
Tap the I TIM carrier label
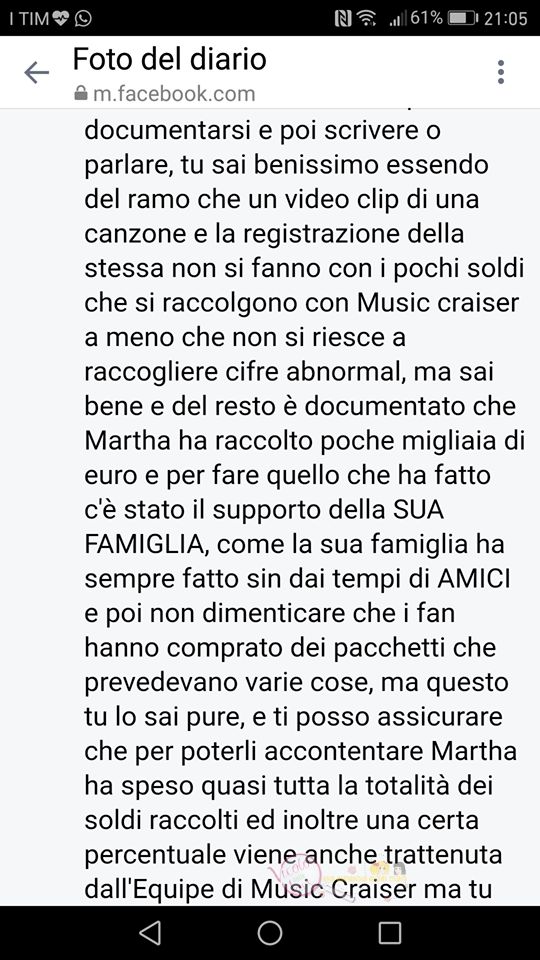pyautogui.click(x=29, y=18)
